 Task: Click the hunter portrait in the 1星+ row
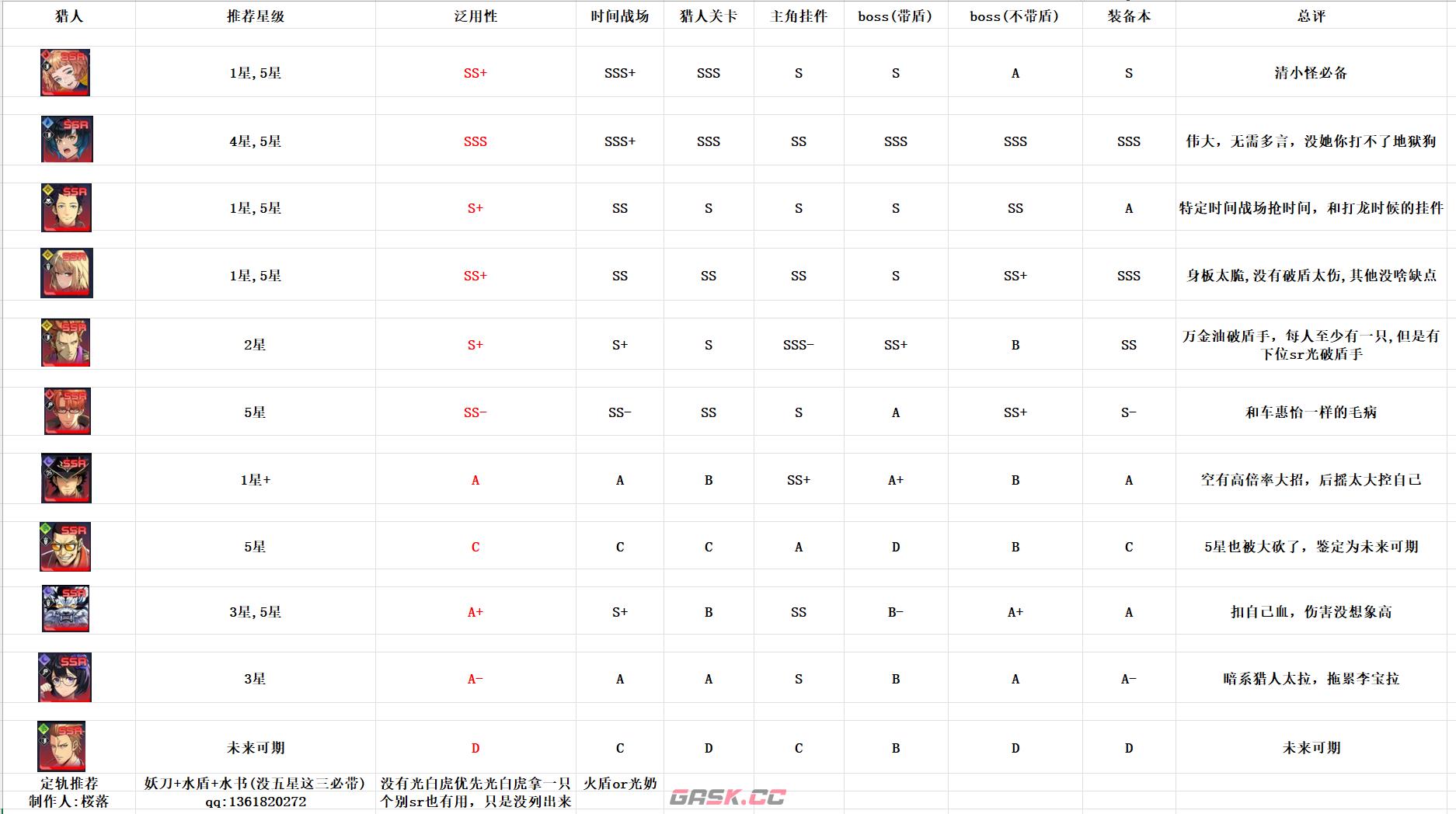[66, 478]
